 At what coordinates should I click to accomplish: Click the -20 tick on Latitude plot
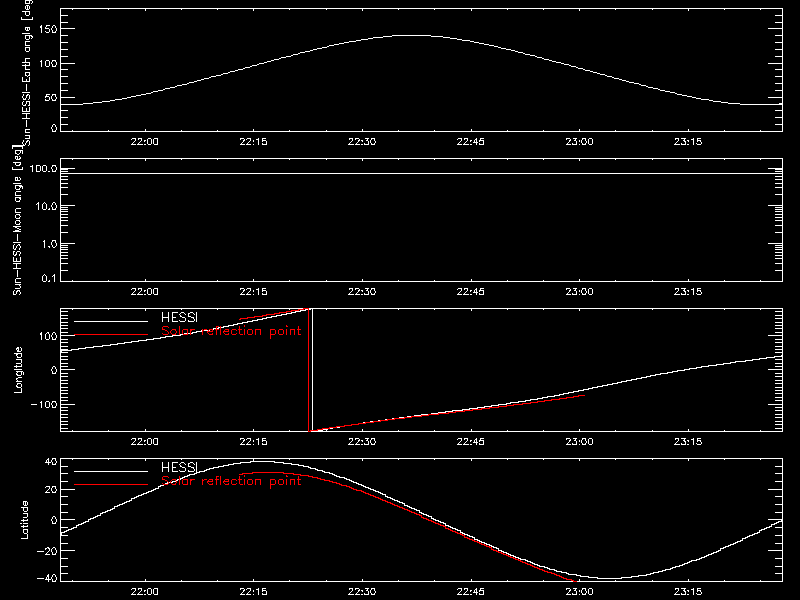pyautogui.click(x=47, y=551)
